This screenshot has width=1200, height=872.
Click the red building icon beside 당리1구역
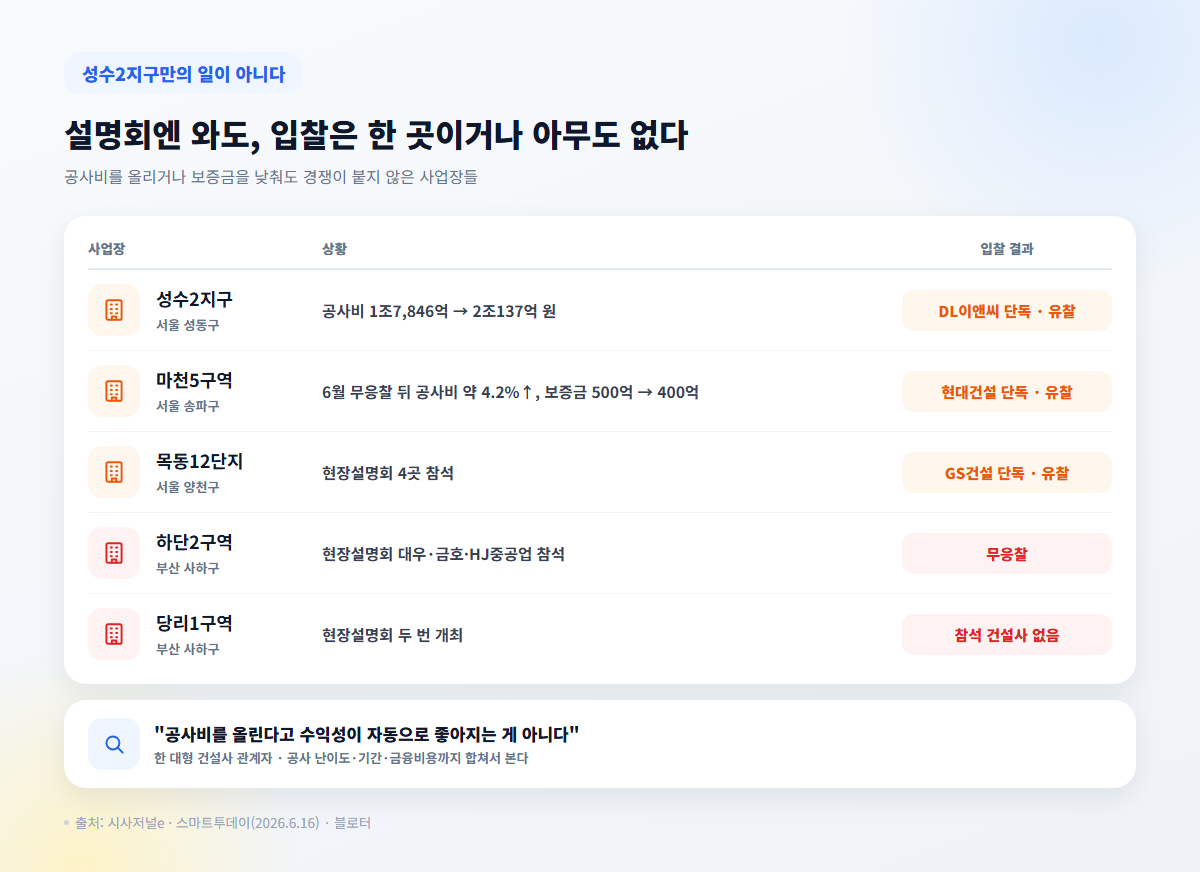(x=114, y=634)
